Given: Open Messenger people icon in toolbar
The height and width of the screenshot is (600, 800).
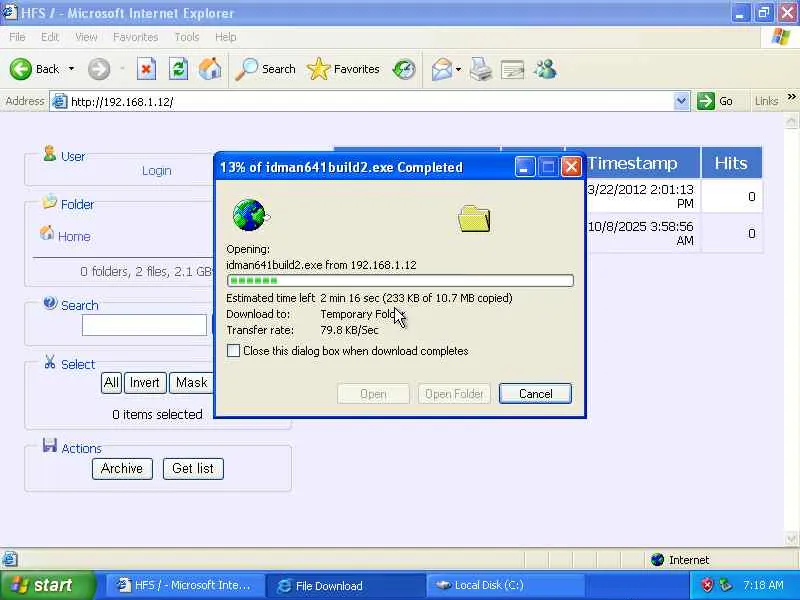Looking at the screenshot, I should pyautogui.click(x=545, y=69).
